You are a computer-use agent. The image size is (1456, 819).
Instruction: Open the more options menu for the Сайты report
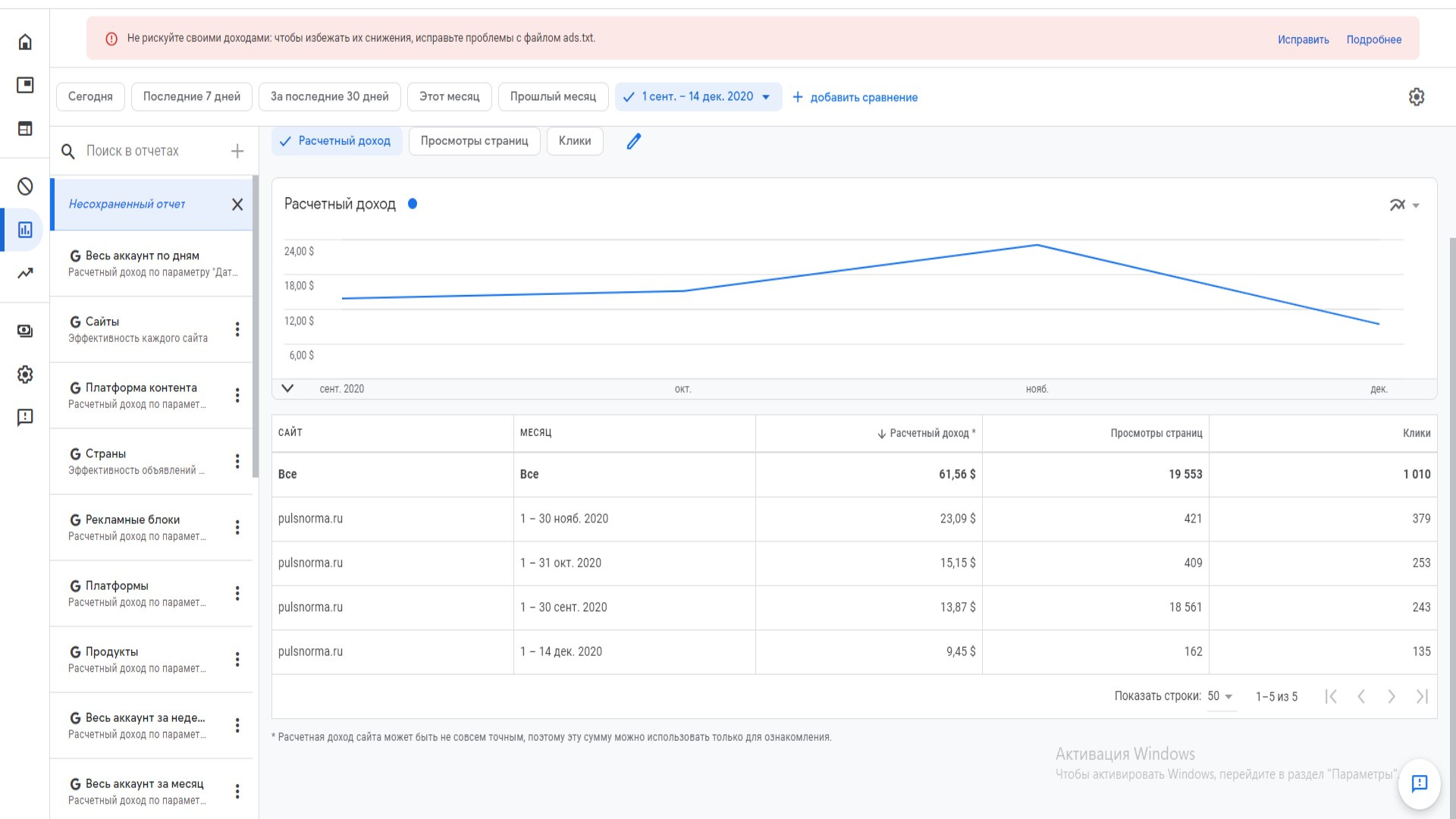point(237,329)
